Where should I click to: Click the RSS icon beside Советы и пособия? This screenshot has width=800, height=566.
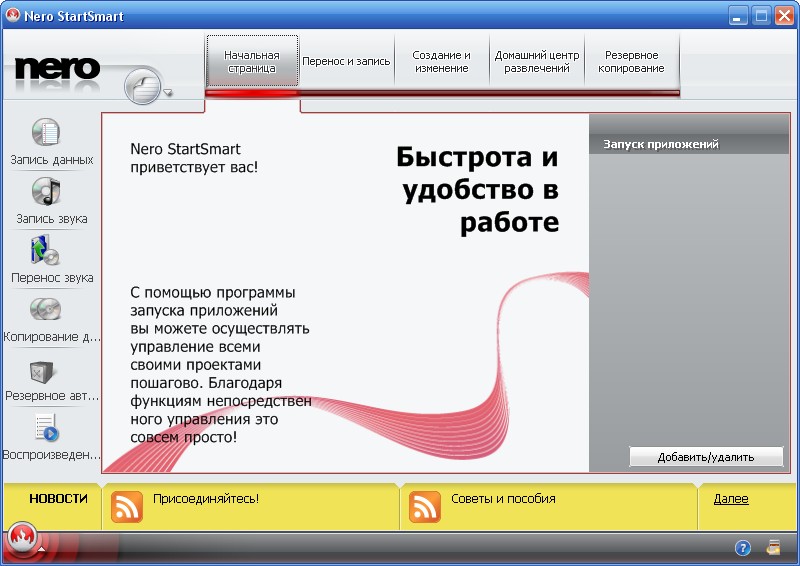pyautogui.click(x=425, y=507)
